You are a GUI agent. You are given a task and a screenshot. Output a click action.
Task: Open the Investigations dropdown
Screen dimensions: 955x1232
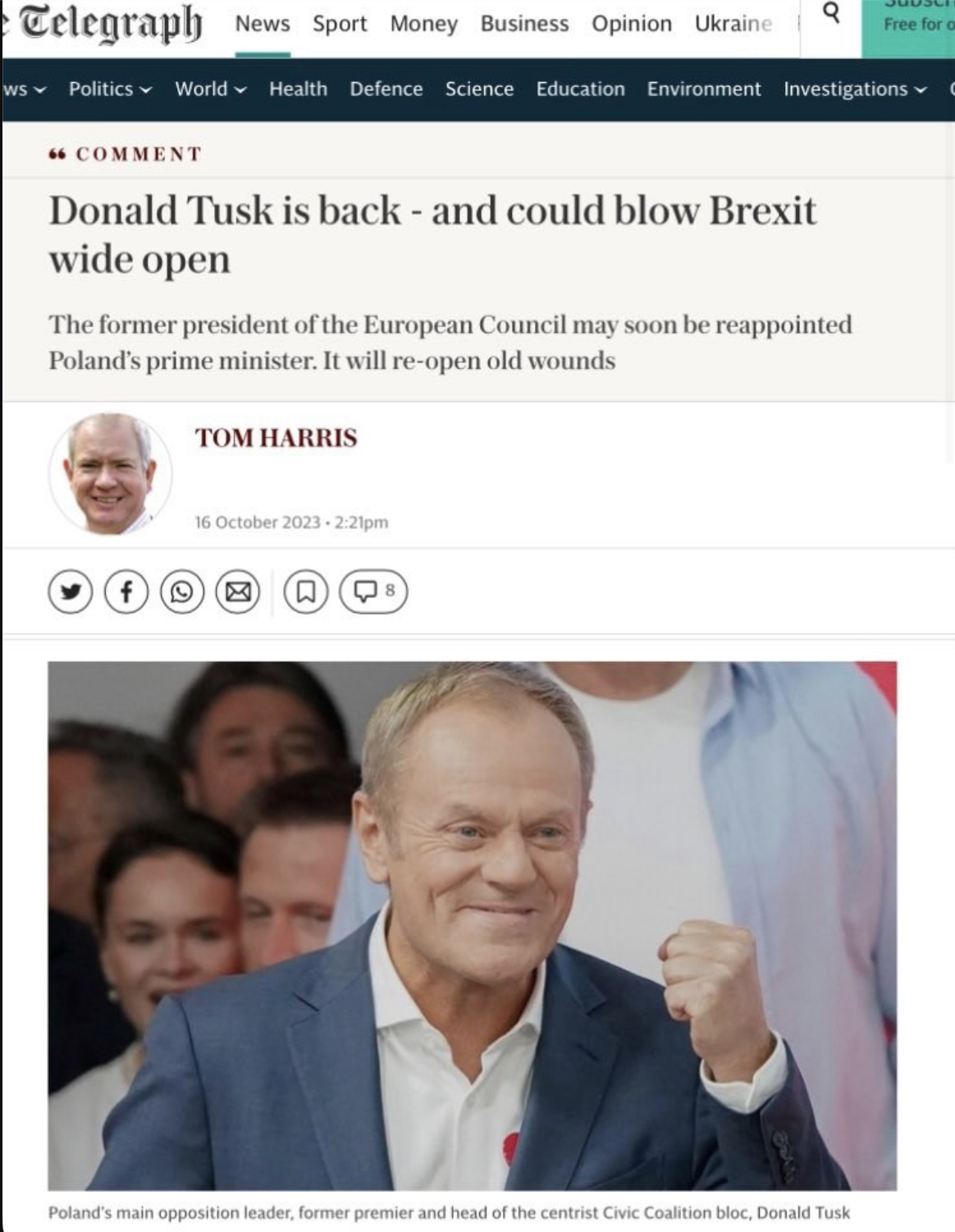(854, 89)
